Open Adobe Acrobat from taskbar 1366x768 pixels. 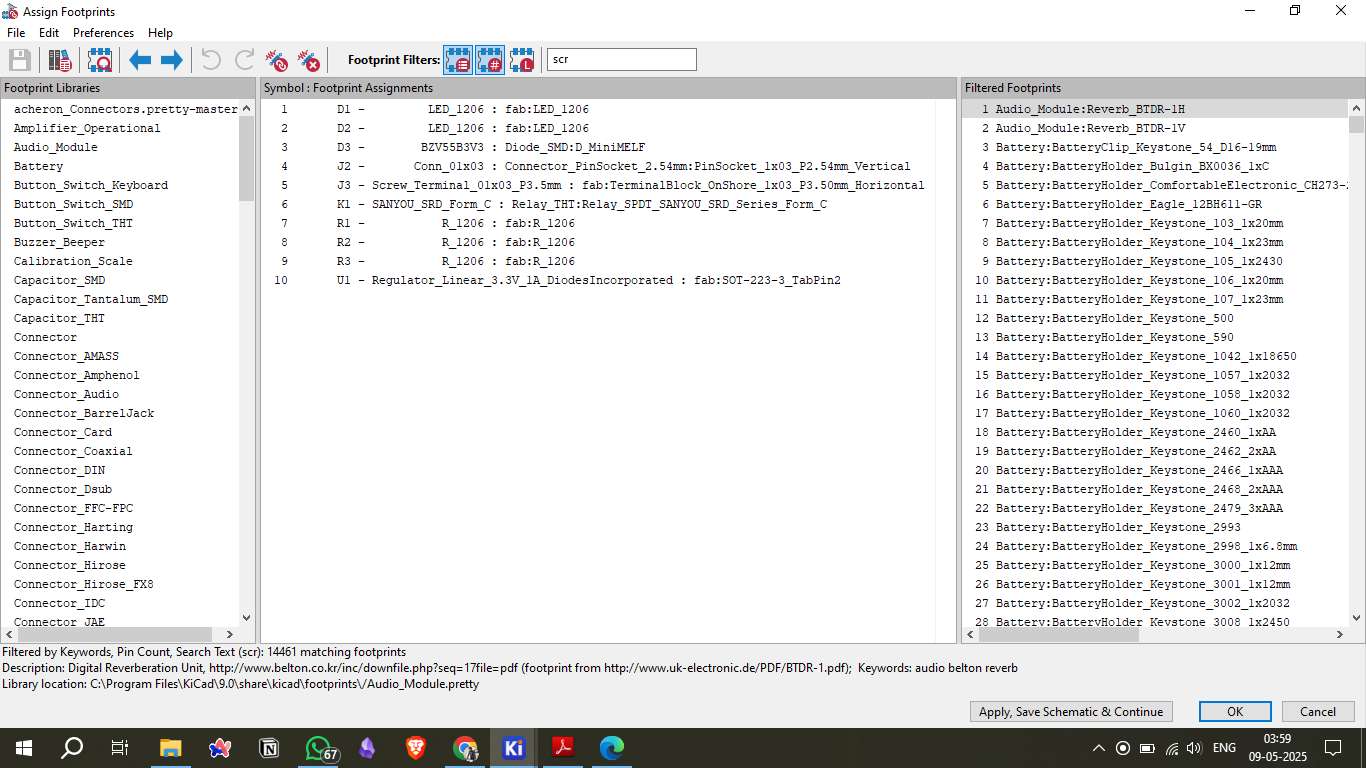(563, 748)
